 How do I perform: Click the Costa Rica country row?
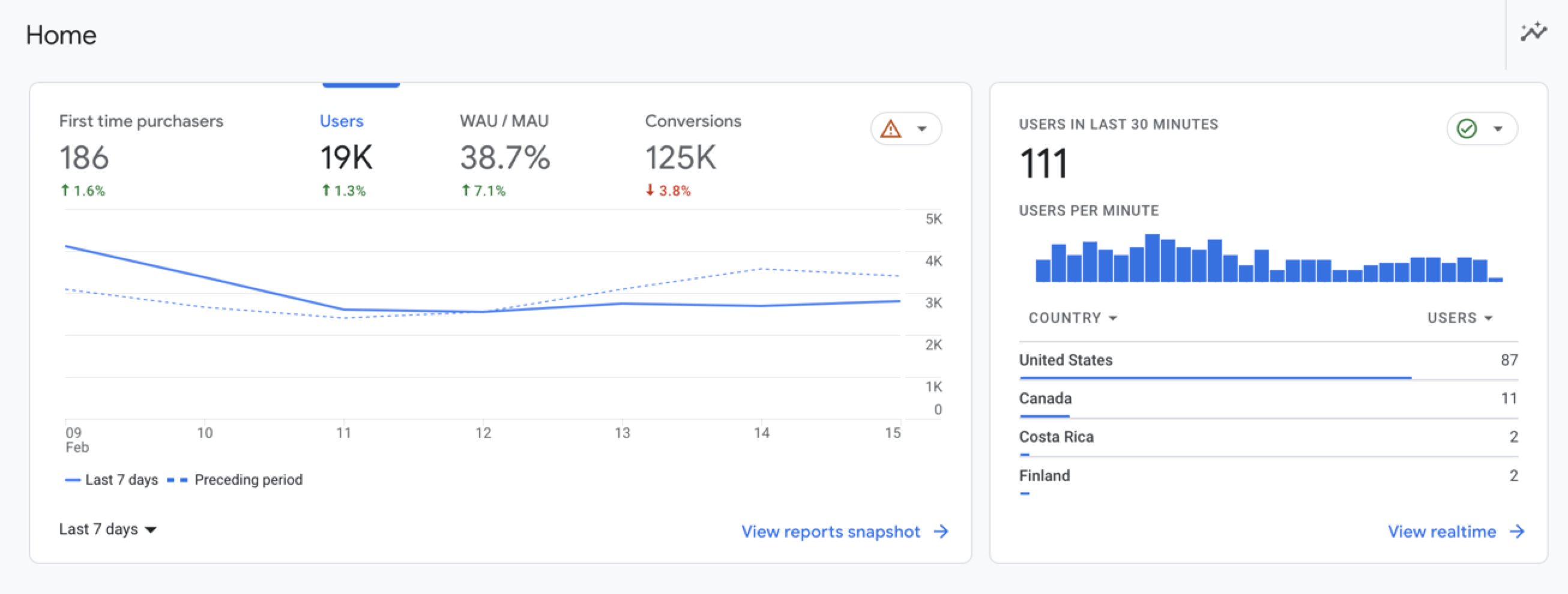[x=1268, y=438]
